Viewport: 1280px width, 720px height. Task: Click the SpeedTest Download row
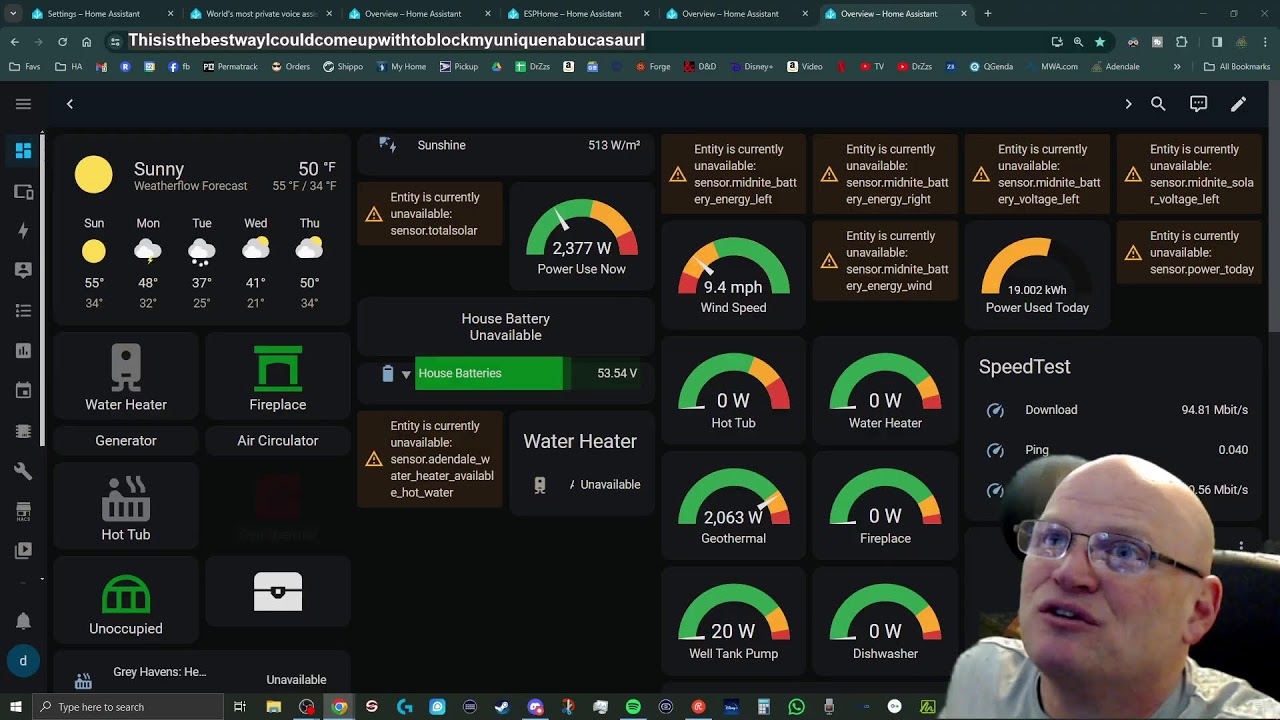pyautogui.click(x=1116, y=410)
